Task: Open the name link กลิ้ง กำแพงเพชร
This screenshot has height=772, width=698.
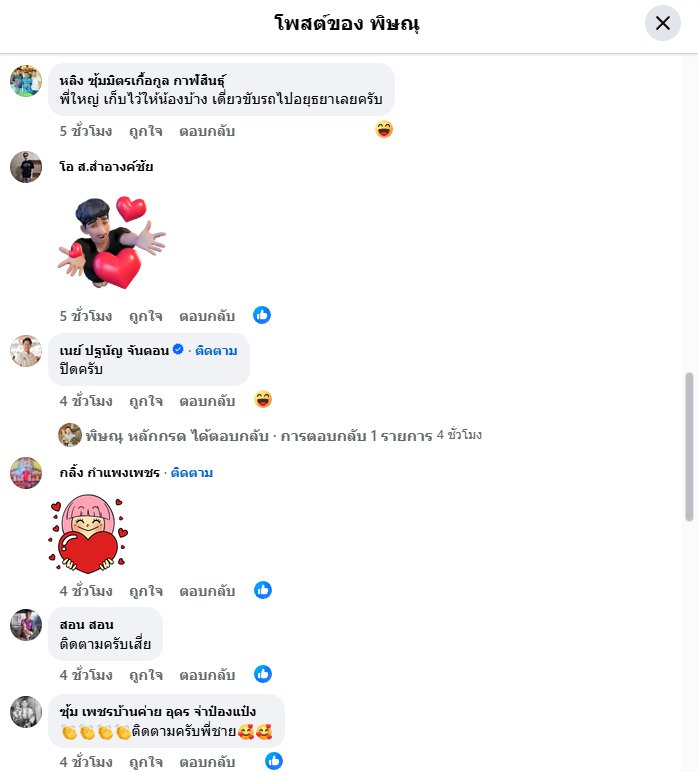Action: click(110, 473)
